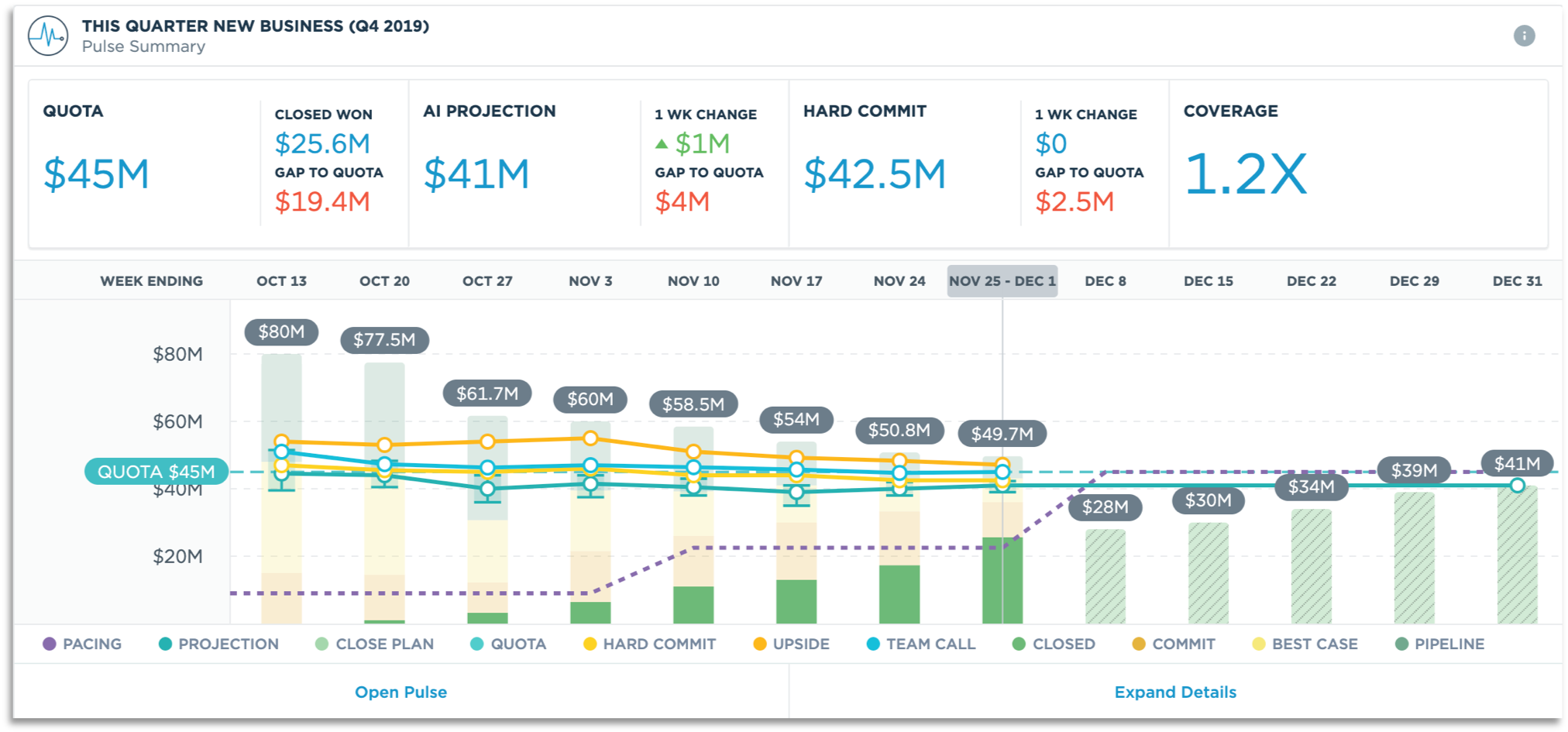Click the $28M projected bar label

(x=1106, y=507)
